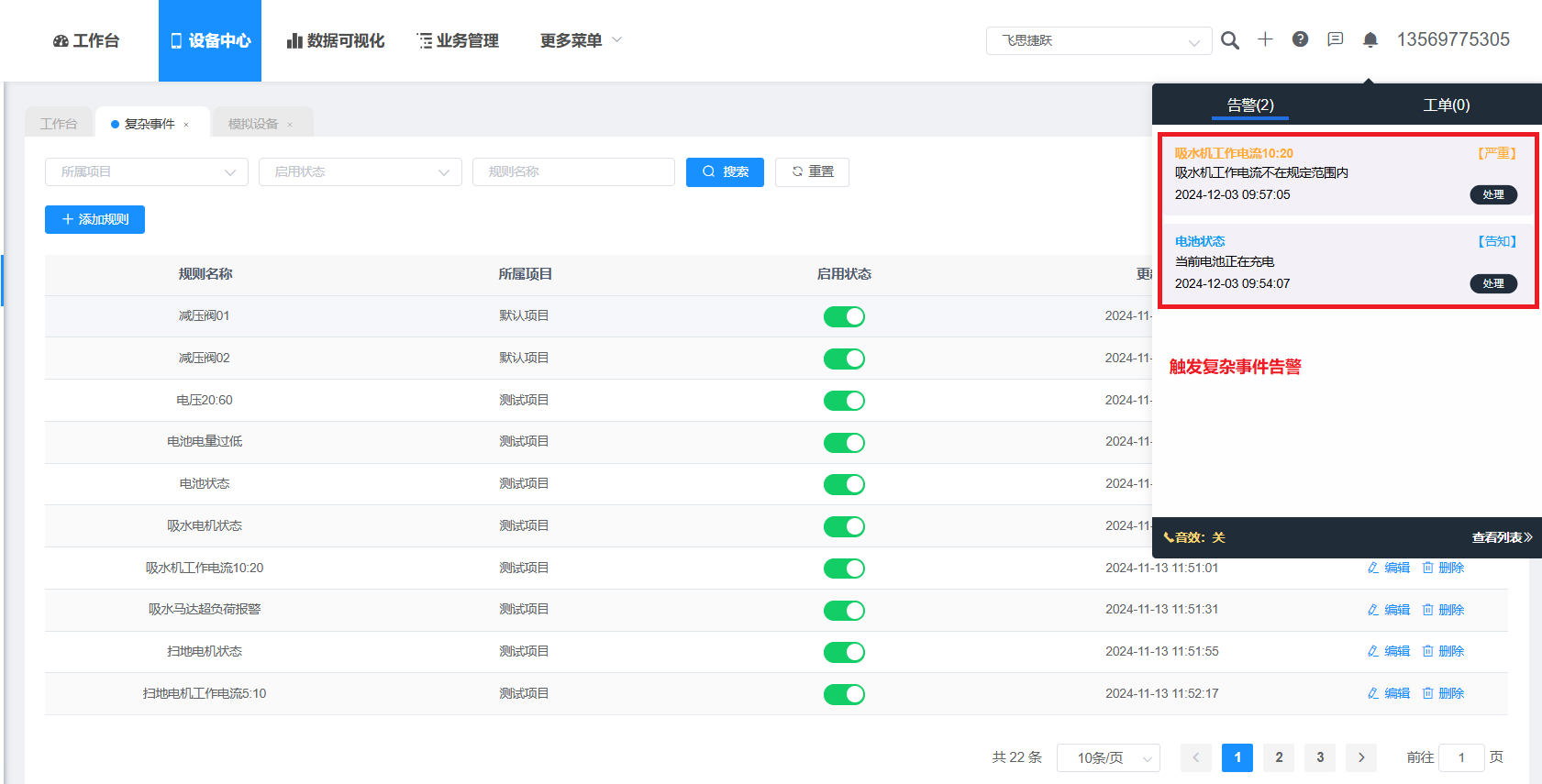Image resolution: width=1542 pixels, height=784 pixels.
Task: Click the plus icon in top header
Action: click(x=1265, y=39)
